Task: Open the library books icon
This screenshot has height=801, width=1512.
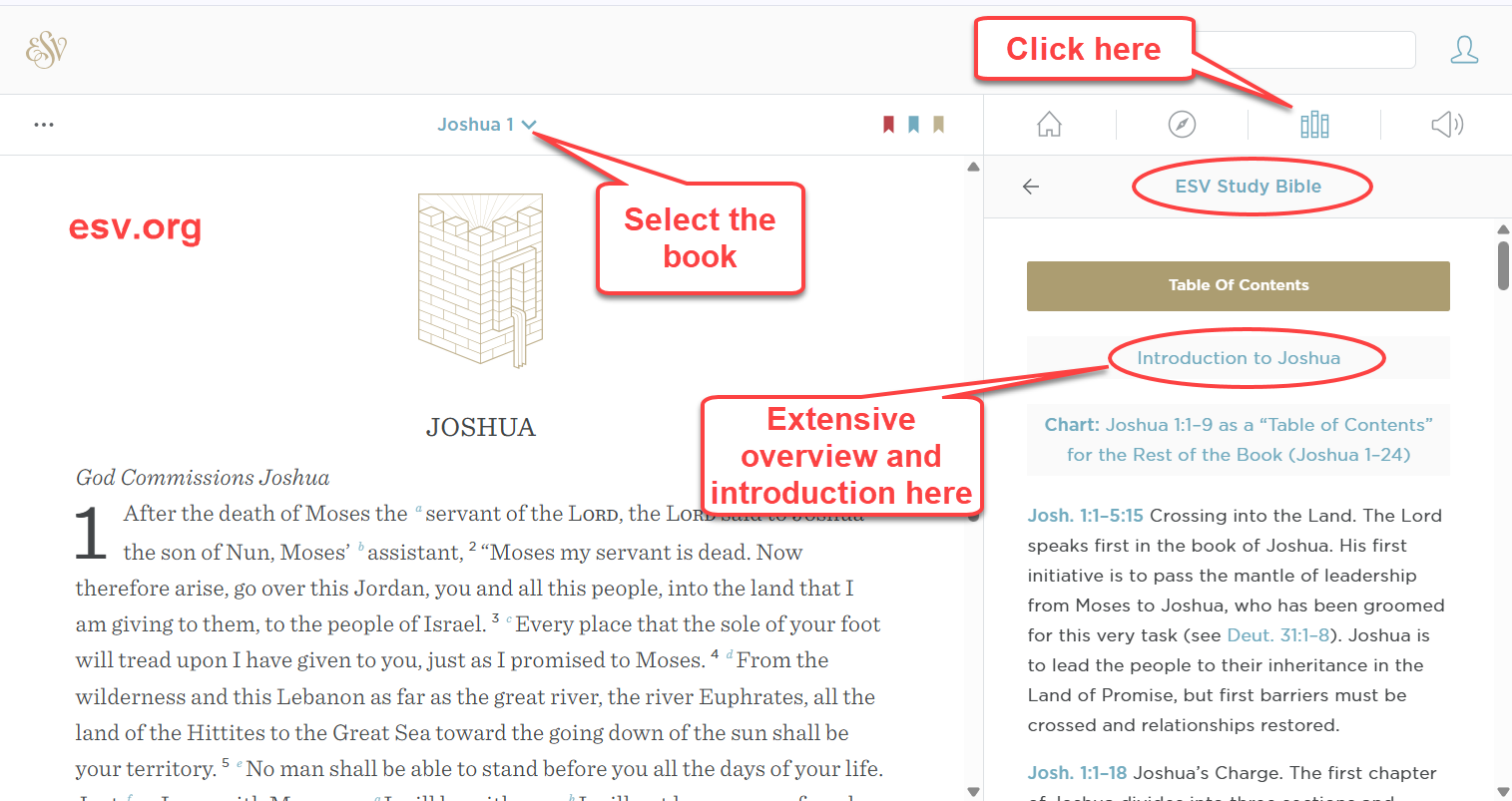Action: coord(1314,125)
